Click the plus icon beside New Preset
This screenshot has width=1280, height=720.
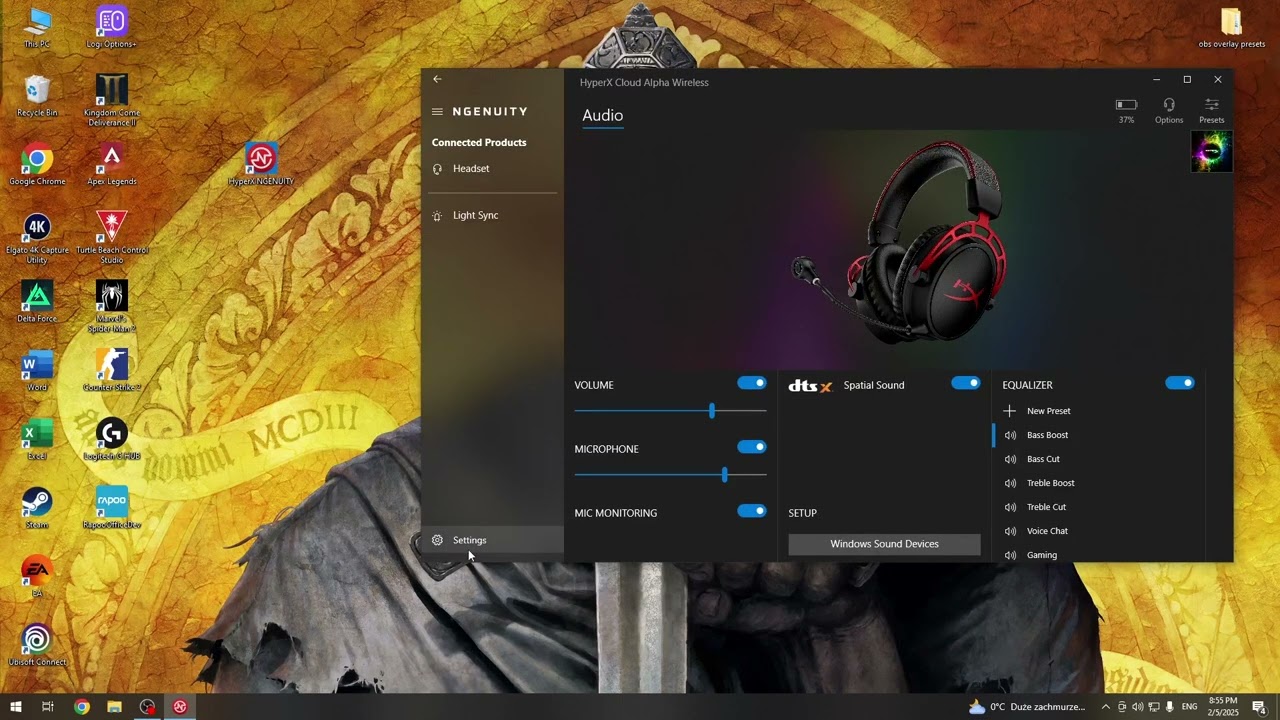point(1010,411)
